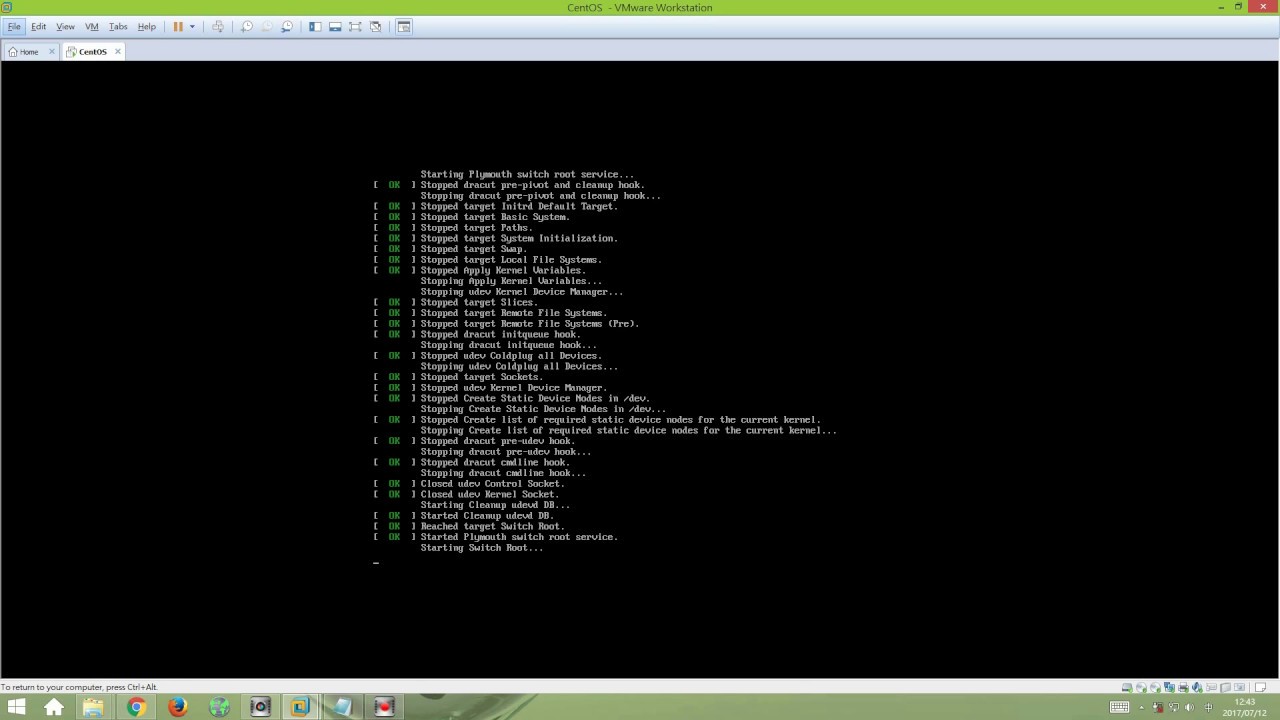Click the white house taskbar icon
The width and height of the screenshot is (1280, 720).
pyautogui.click(x=54, y=707)
